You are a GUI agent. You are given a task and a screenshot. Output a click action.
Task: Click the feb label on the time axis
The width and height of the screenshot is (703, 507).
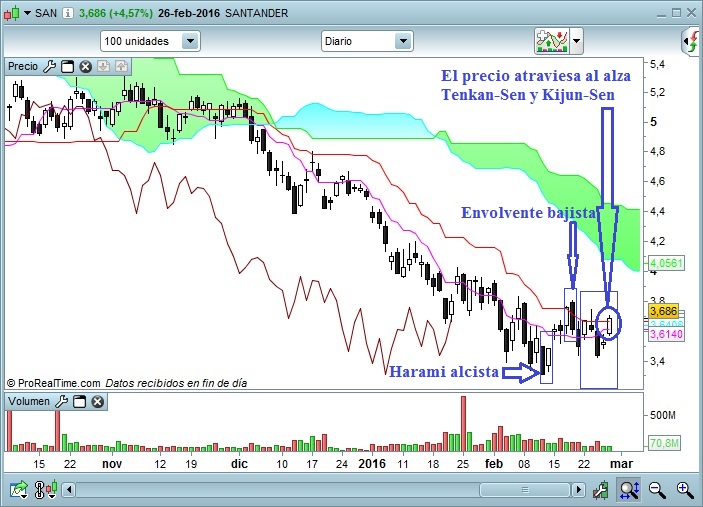point(494,464)
